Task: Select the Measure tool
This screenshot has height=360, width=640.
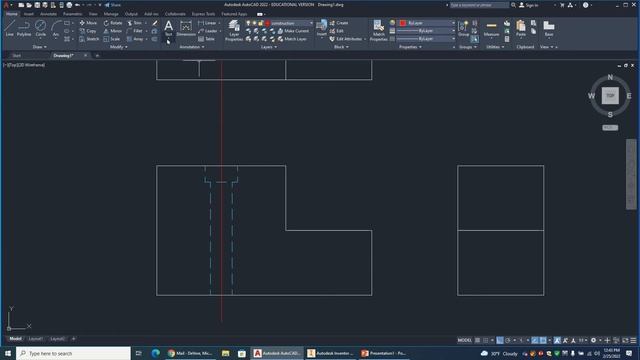Action: click(x=491, y=29)
